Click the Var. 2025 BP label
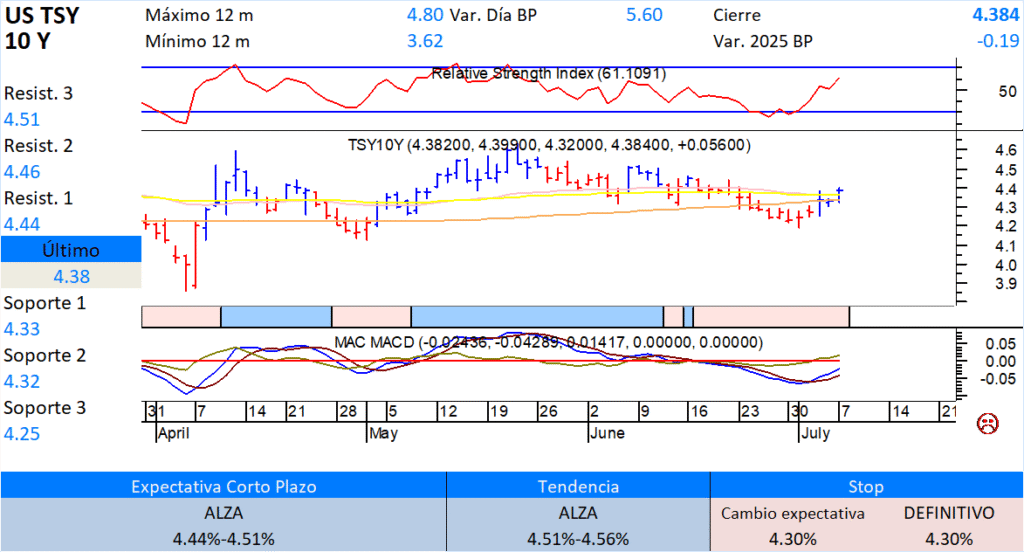Screen dimensions: 1024x552 pos(763,41)
